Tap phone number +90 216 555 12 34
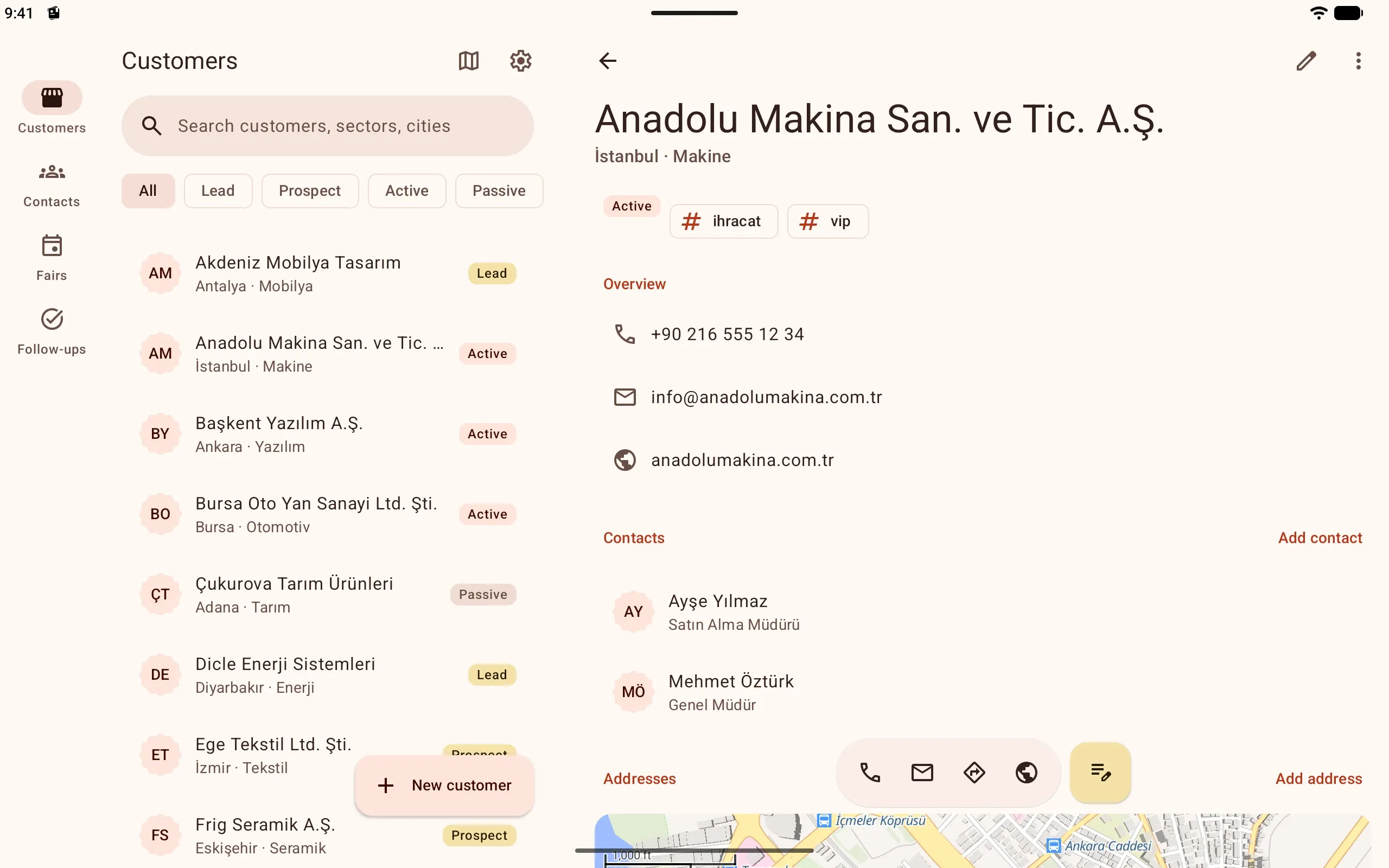The height and width of the screenshot is (868, 1389). (x=727, y=334)
